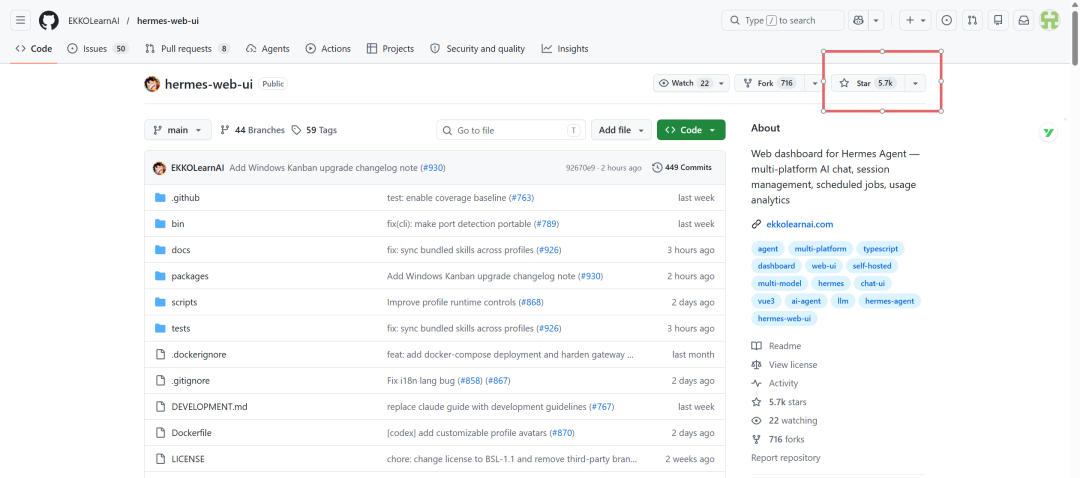The height and width of the screenshot is (478, 1080).
Task: Open the create new plus dropdown
Action: (915, 21)
